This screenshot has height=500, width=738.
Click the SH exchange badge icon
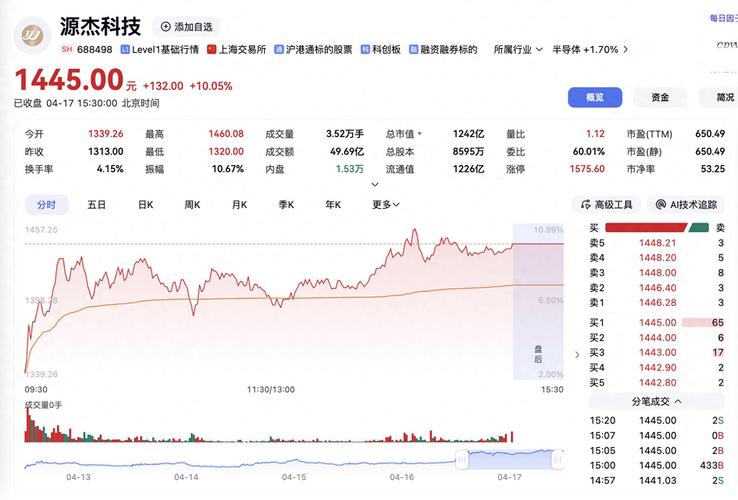(67, 49)
